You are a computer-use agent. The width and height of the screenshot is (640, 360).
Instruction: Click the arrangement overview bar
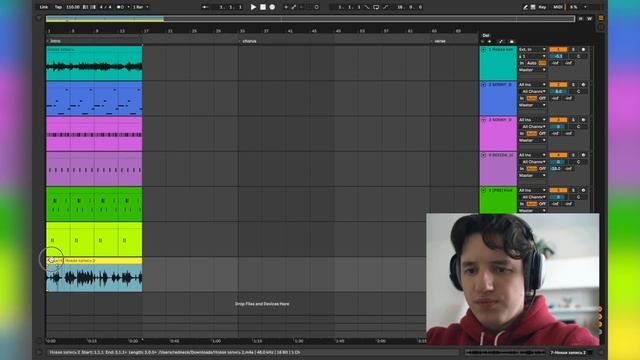tap(310, 19)
